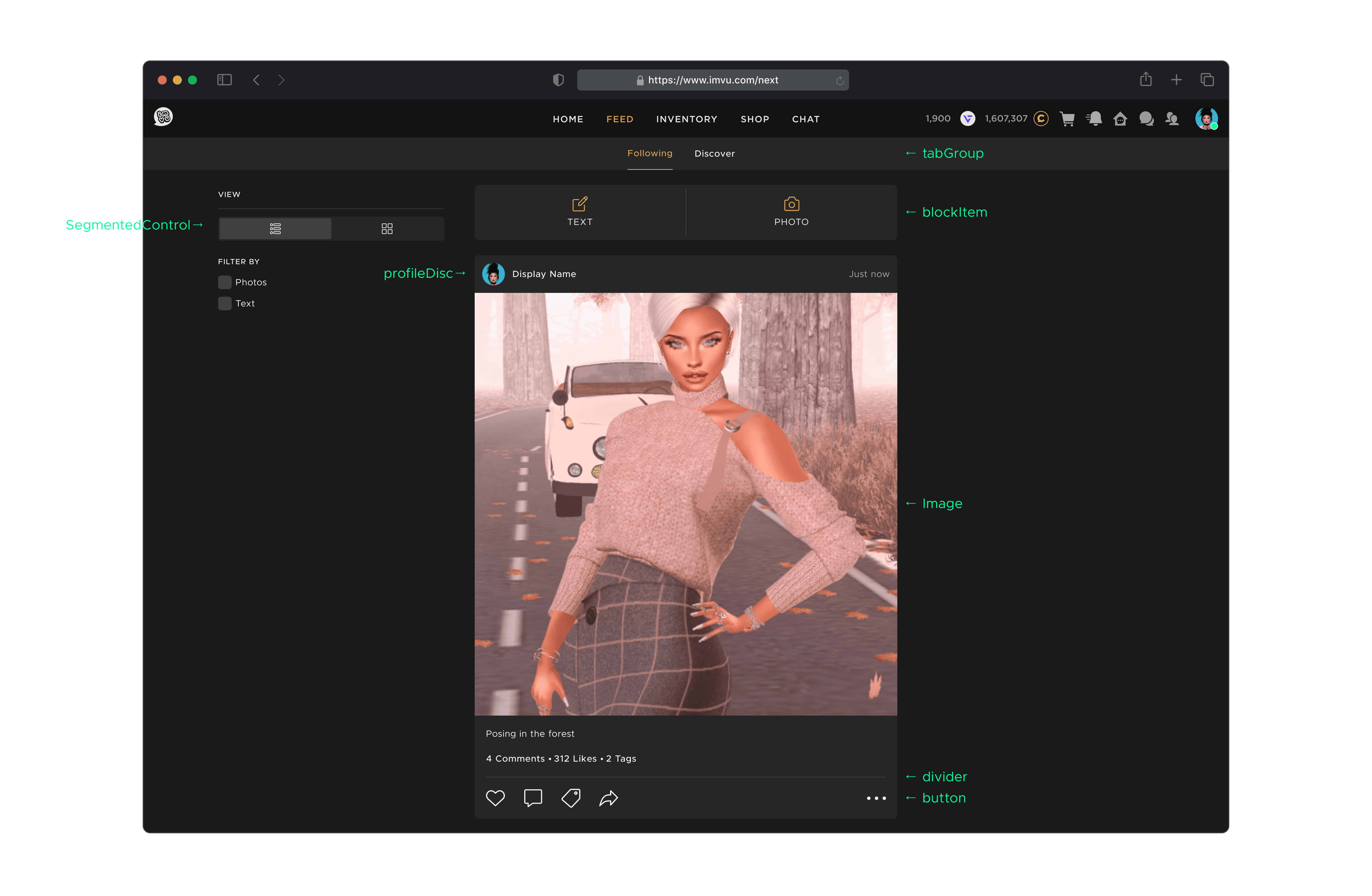
Task: Switch to the Discover tab
Action: (714, 153)
